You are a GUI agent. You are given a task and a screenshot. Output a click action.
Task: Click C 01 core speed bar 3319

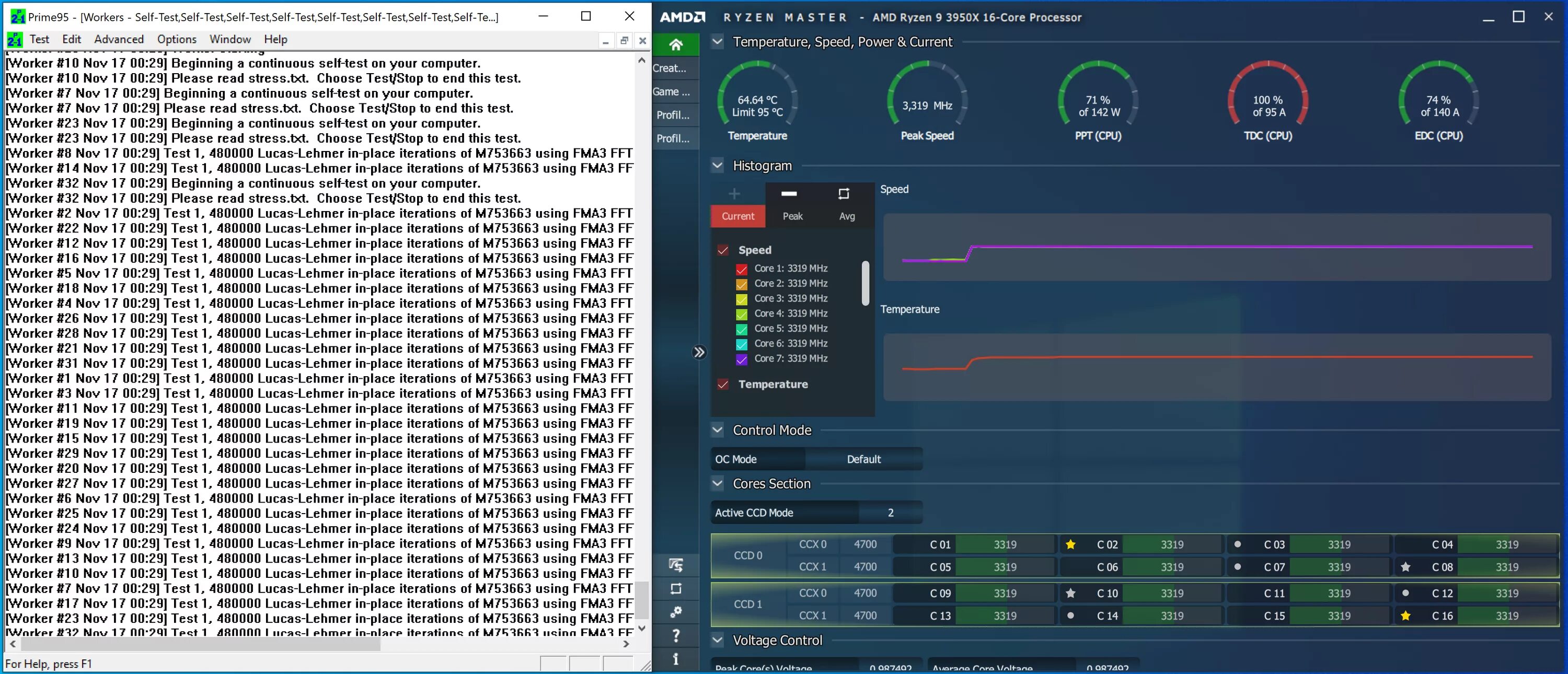[x=1005, y=544]
